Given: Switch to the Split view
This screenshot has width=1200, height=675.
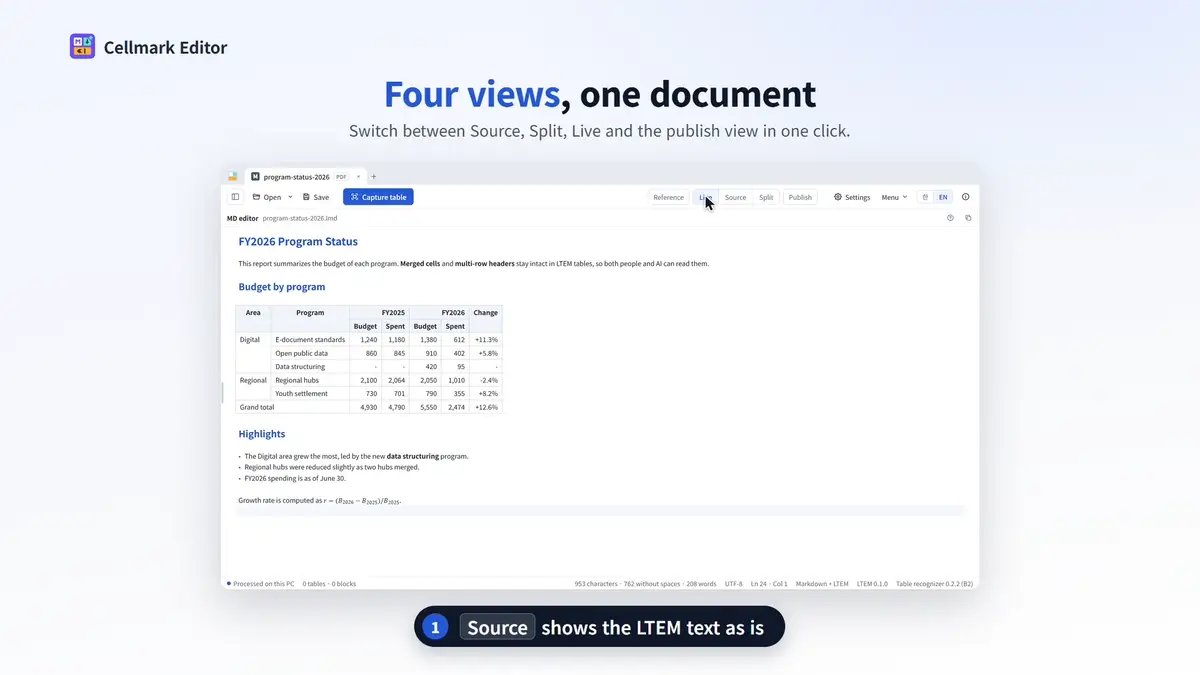Looking at the screenshot, I should (766, 197).
